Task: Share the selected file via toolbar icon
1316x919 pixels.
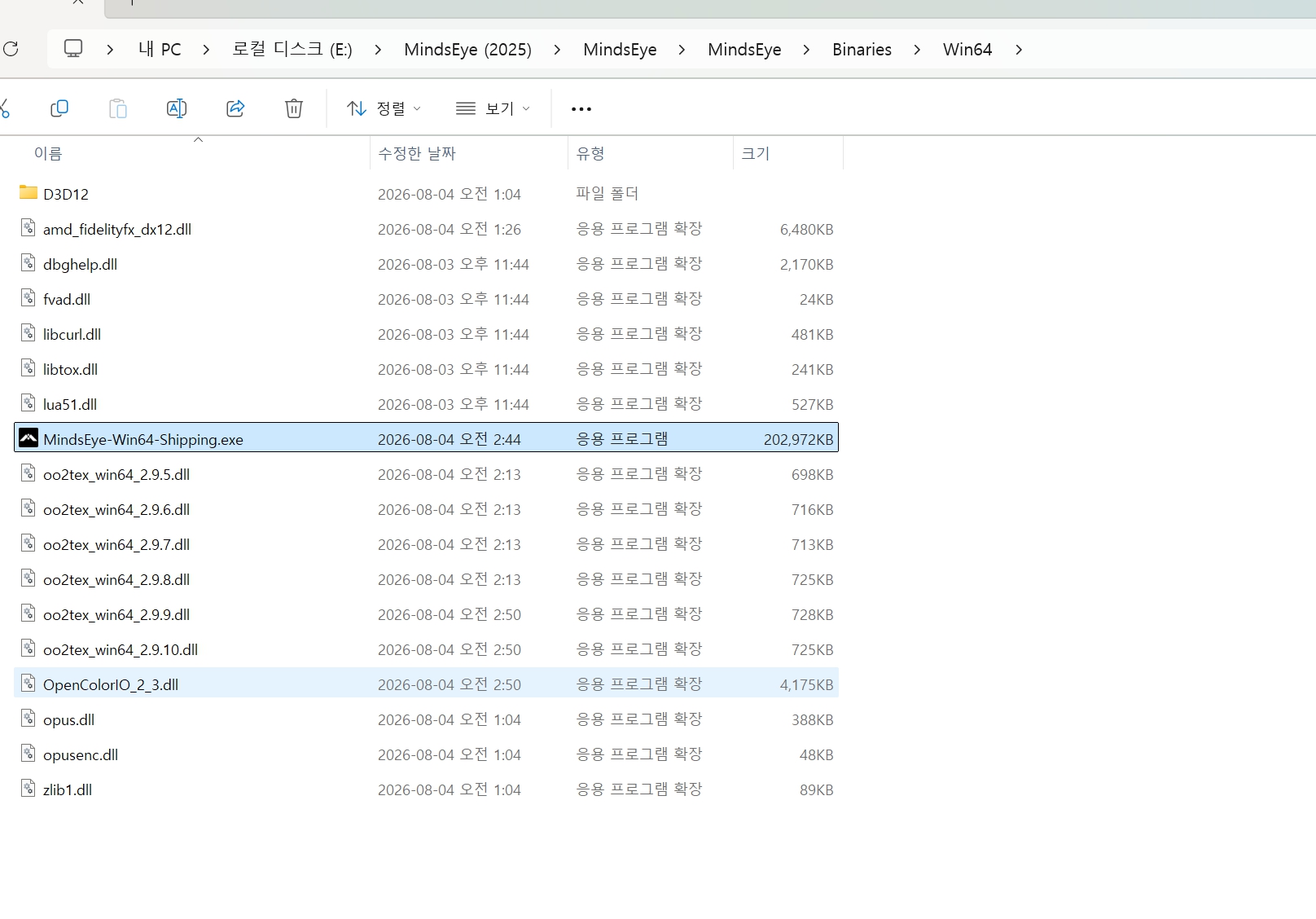Action: (x=235, y=108)
